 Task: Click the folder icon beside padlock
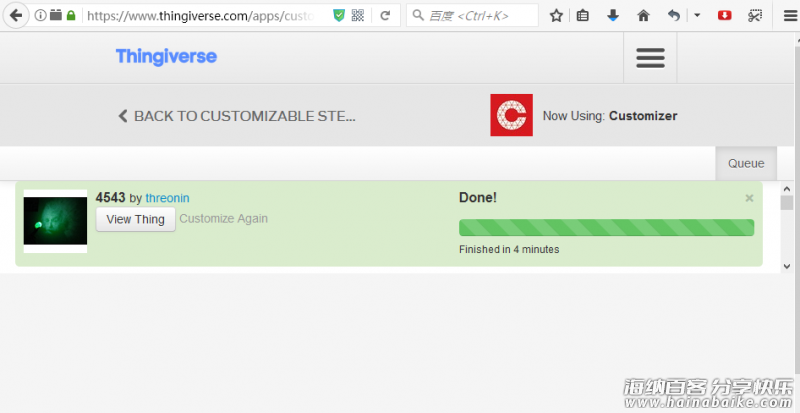click(56, 15)
